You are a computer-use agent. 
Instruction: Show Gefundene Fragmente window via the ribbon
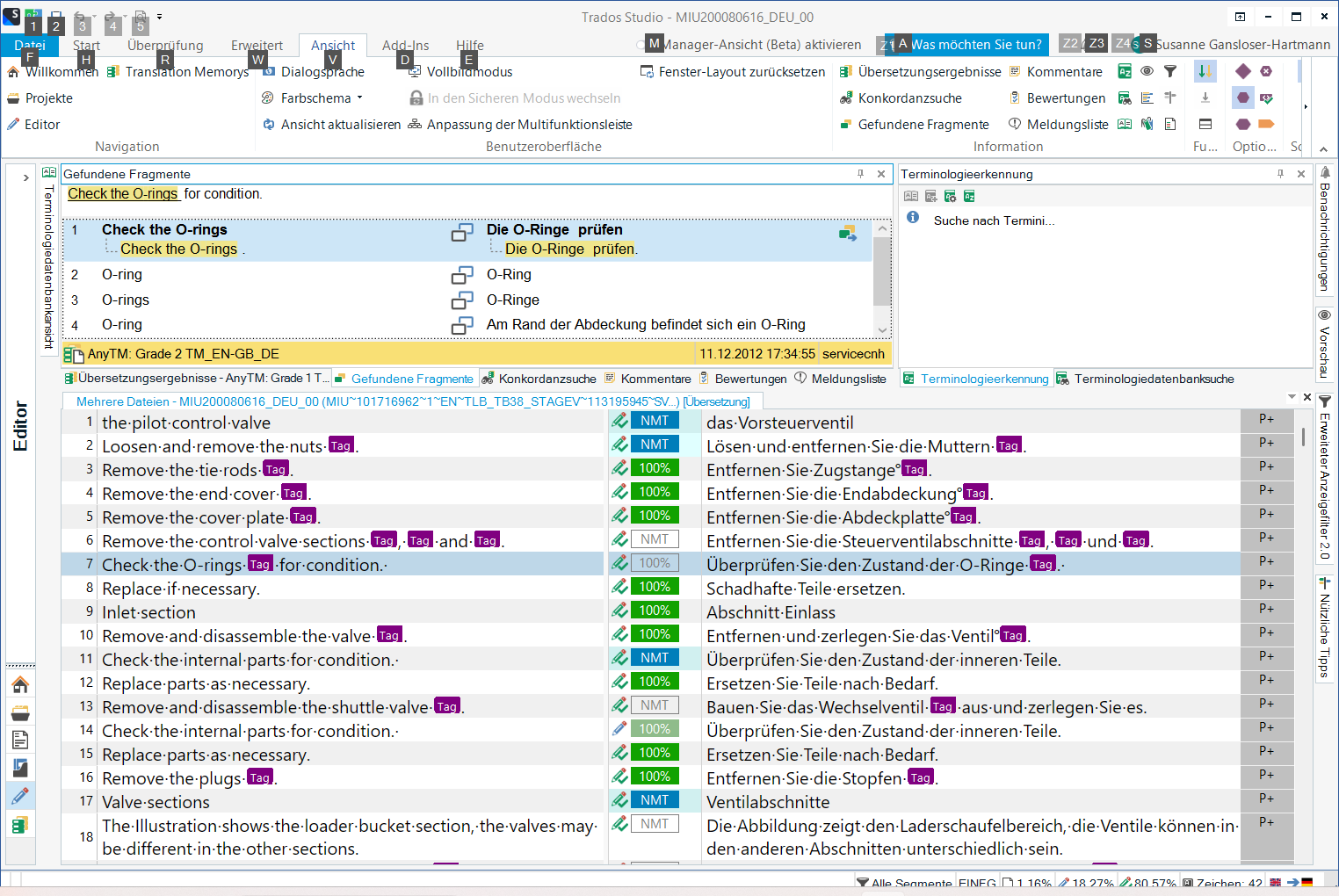915,125
